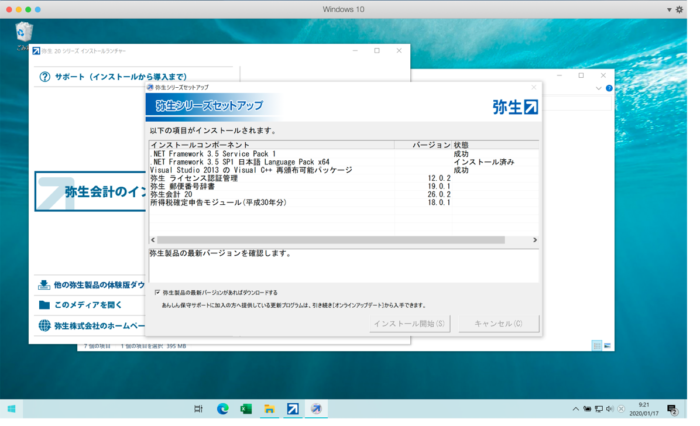
Task: Switch Explorer to details view icon
Action: (596, 345)
